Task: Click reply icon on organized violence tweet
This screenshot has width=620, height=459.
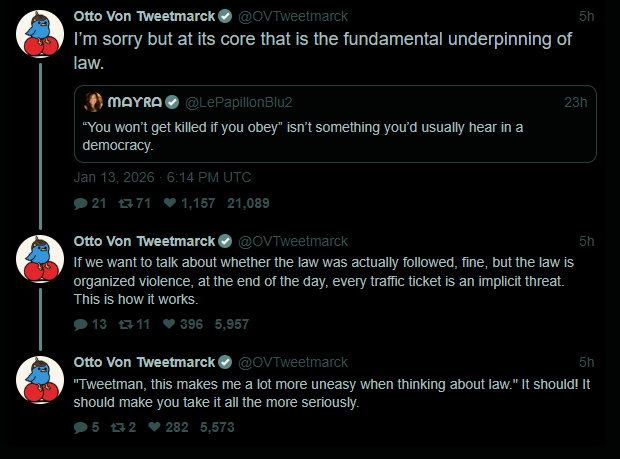Action: 81,324
